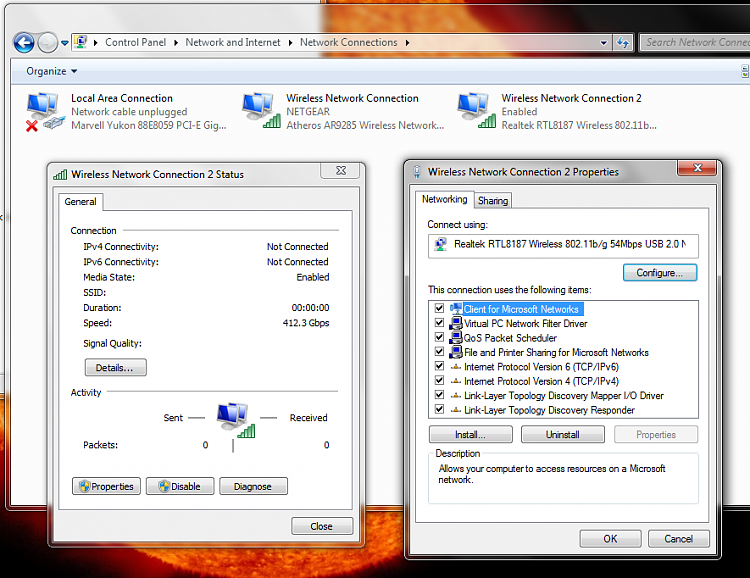Image resolution: width=750 pixels, height=578 pixels.
Task: Open recent pages dropdown beside Forward arrow
Action: coord(65,43)
